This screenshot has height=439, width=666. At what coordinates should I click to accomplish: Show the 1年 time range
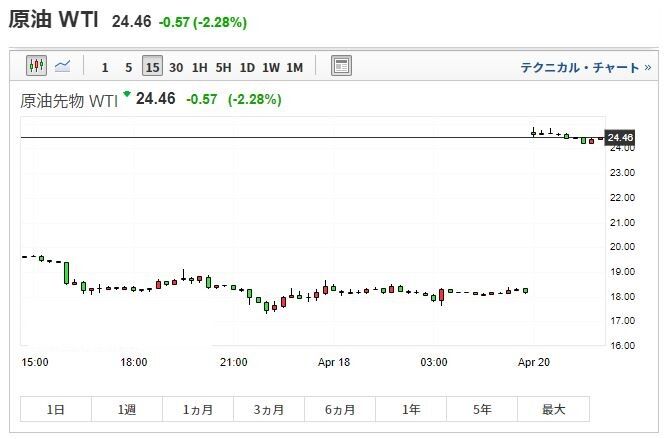[x=411, y=409]
